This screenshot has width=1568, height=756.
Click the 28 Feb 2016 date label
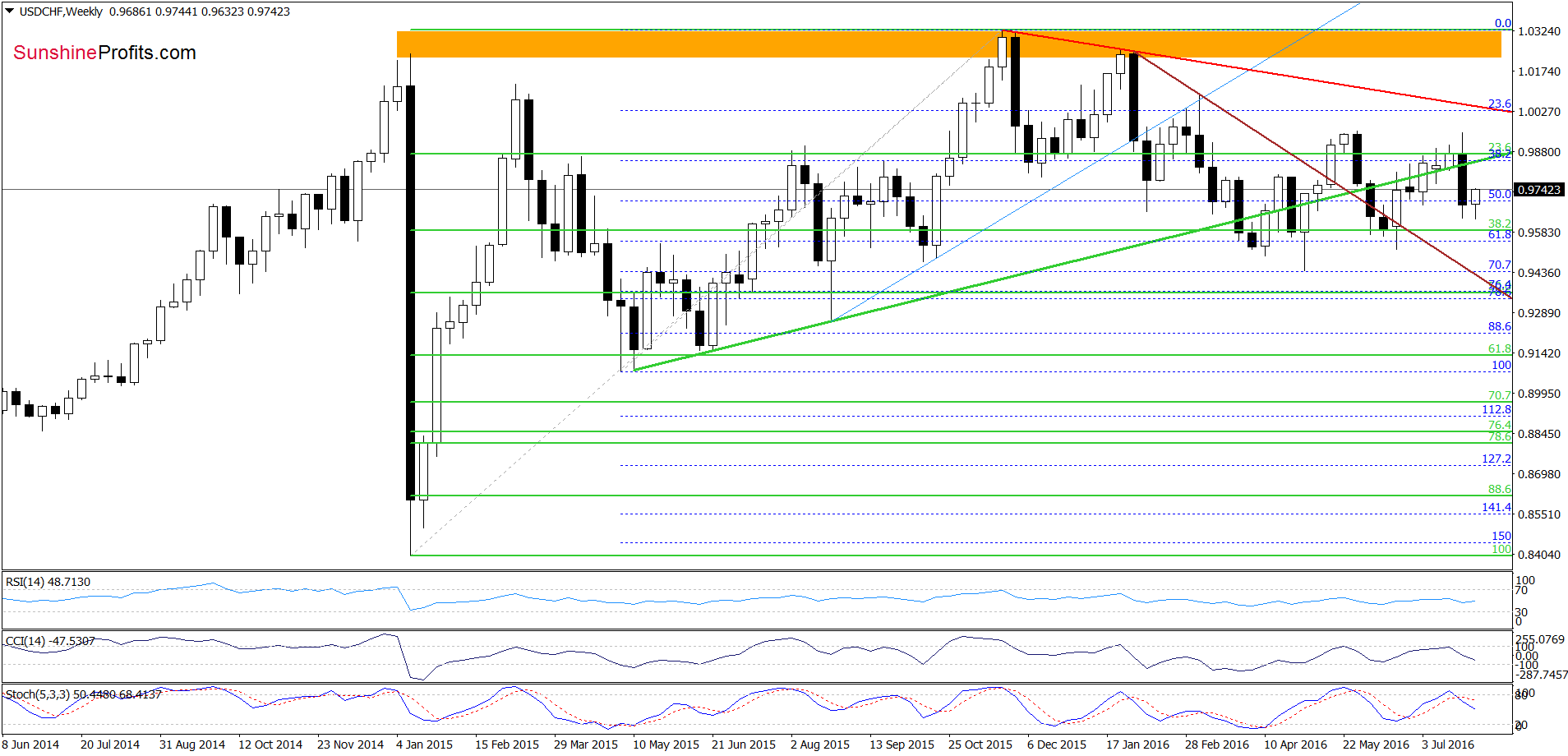tap(1217, 744)
